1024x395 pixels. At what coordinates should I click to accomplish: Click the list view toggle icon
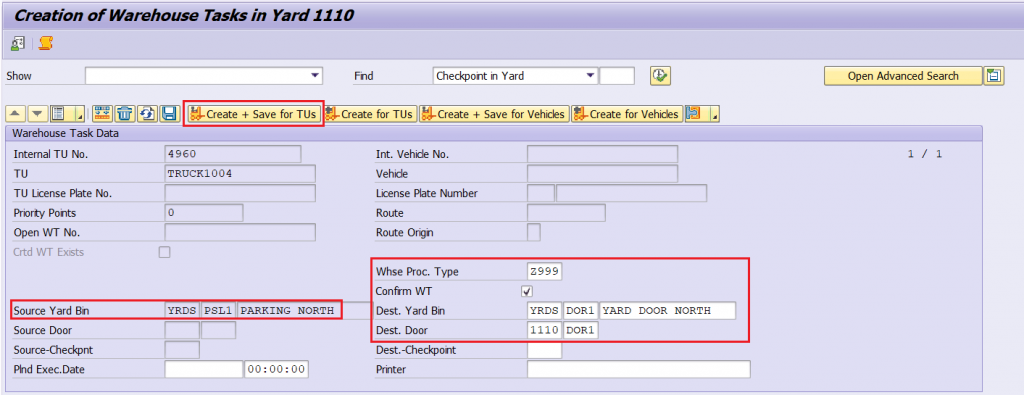pyautogui.click(x=60, y=114)
